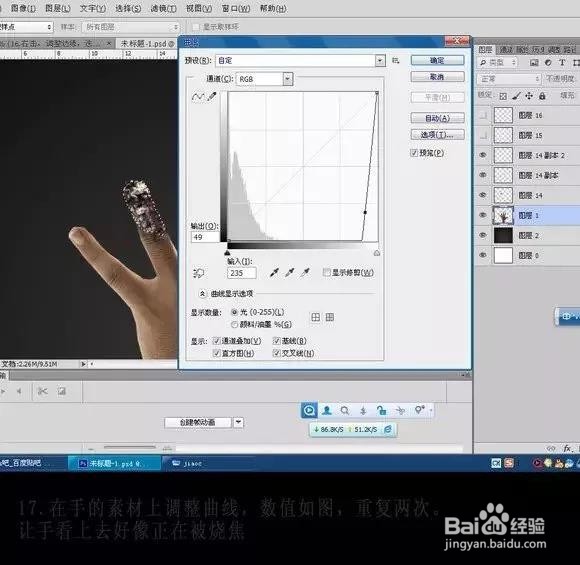The width and height of the screenshot is (580, 565).
Task: Click the user silhouette icon in floating toolbar
Action: click(x=327, y=410)
